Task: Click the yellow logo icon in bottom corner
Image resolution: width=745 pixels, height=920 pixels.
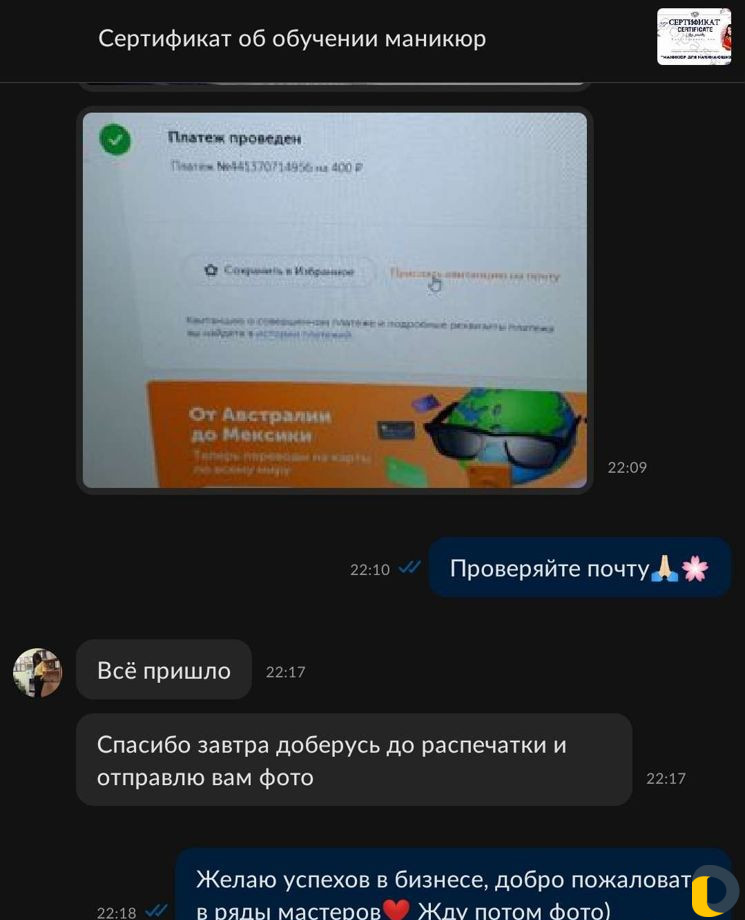Action: click(x=714, y=891)
